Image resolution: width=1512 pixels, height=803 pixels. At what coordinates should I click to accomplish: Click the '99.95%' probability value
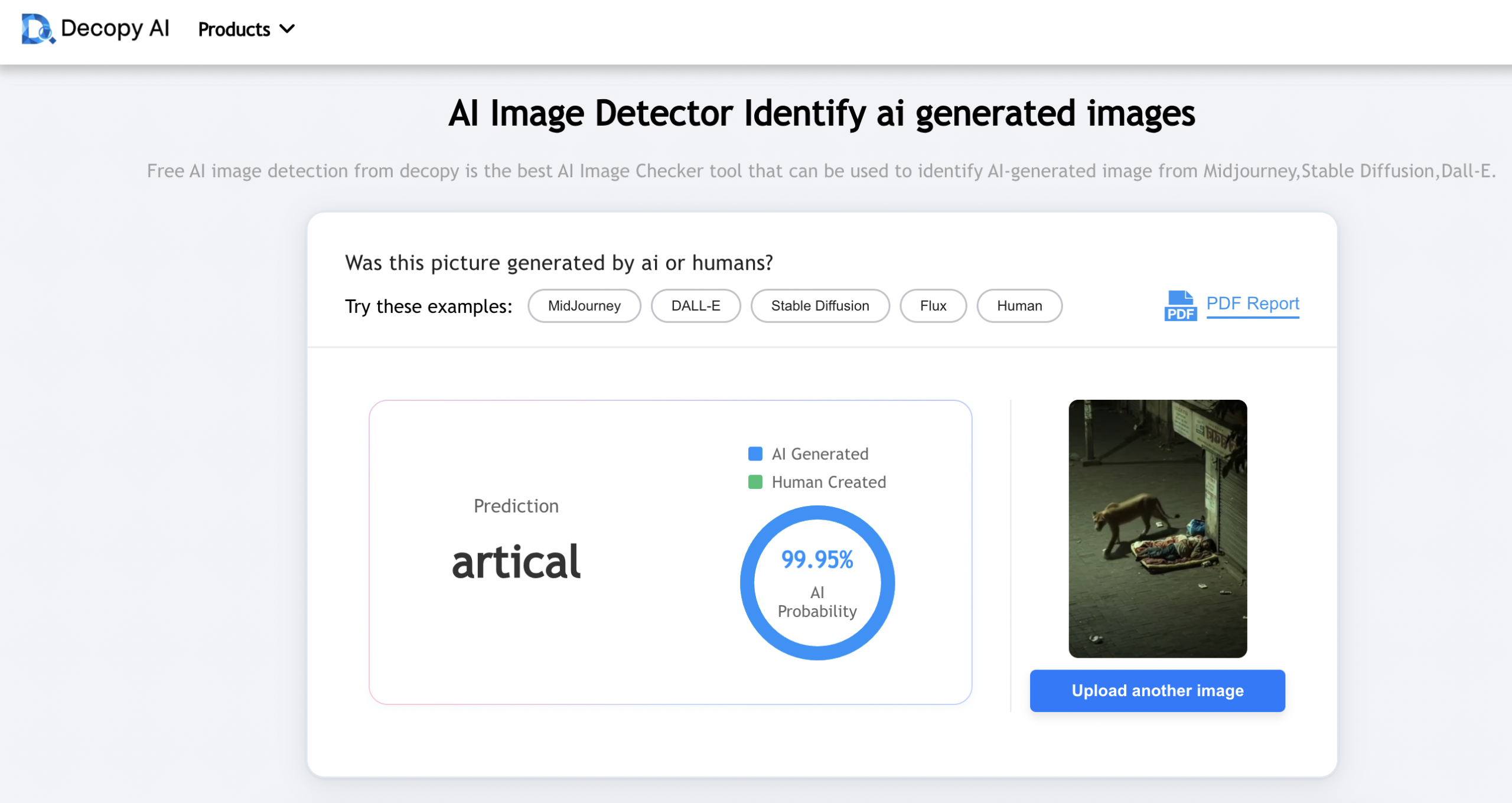tap(817, 560)
